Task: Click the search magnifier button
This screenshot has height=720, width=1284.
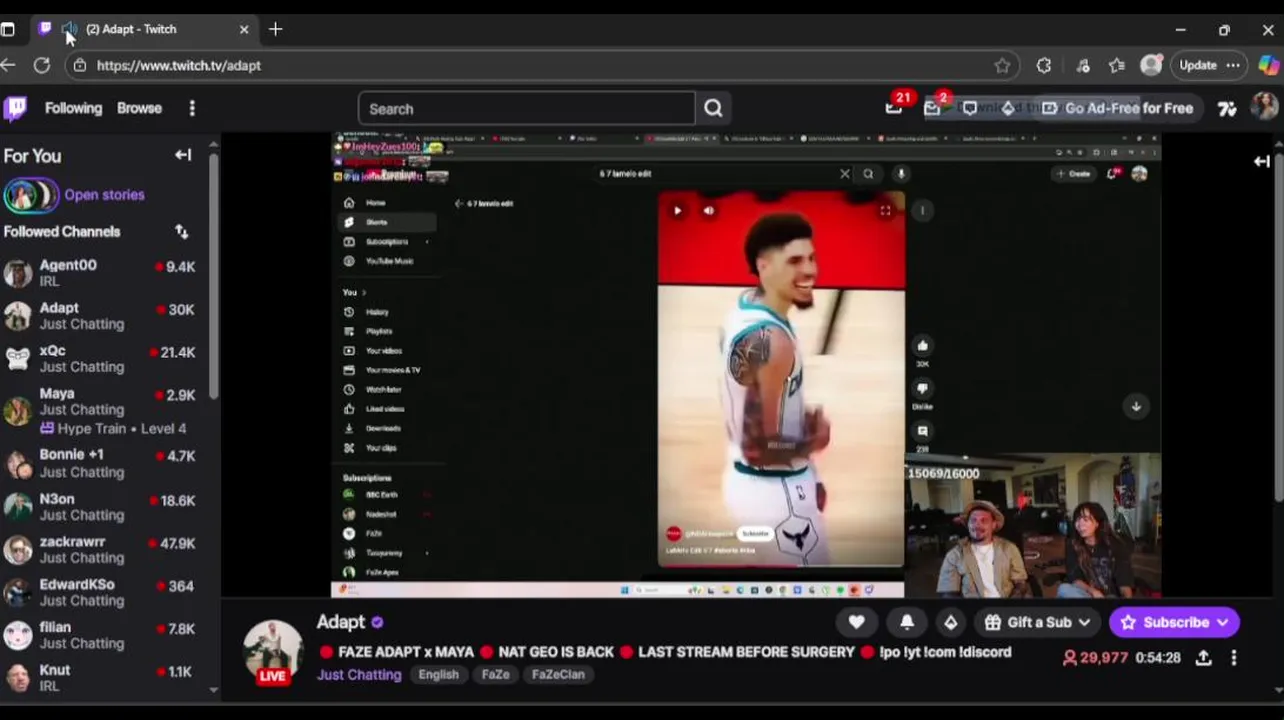Action: click(713, 108)
